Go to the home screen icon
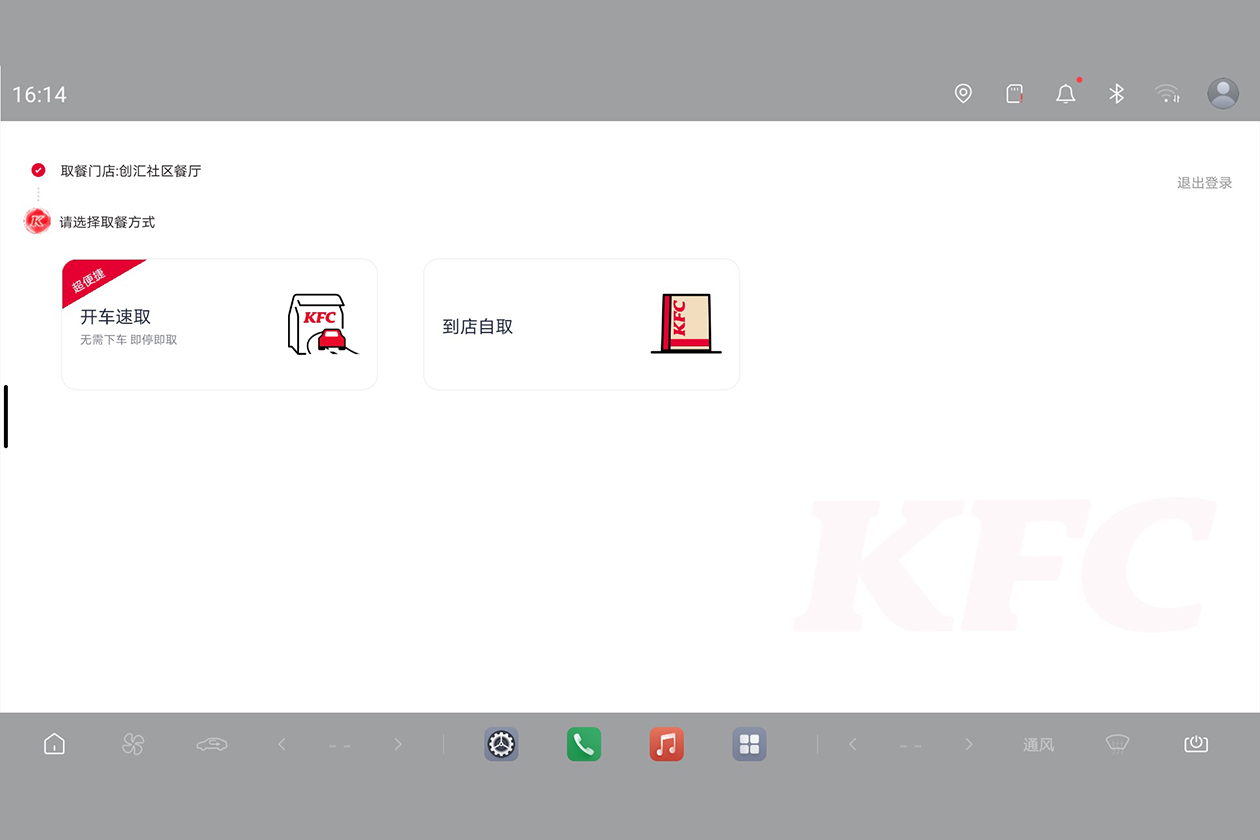Viewport: 1260px width, 840px height. (54, 744)
